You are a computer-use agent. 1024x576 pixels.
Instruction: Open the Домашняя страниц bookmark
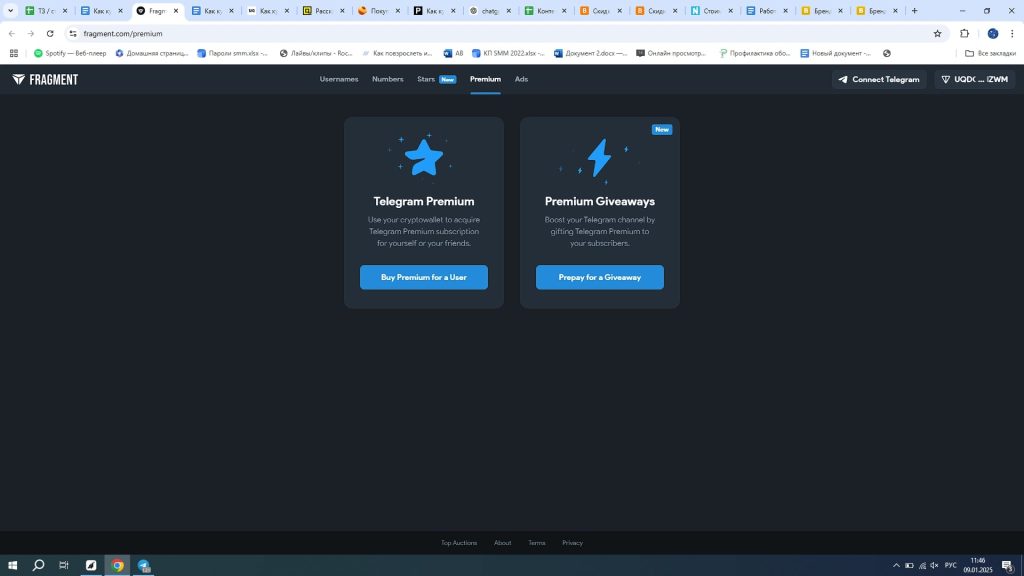[152, 54]
